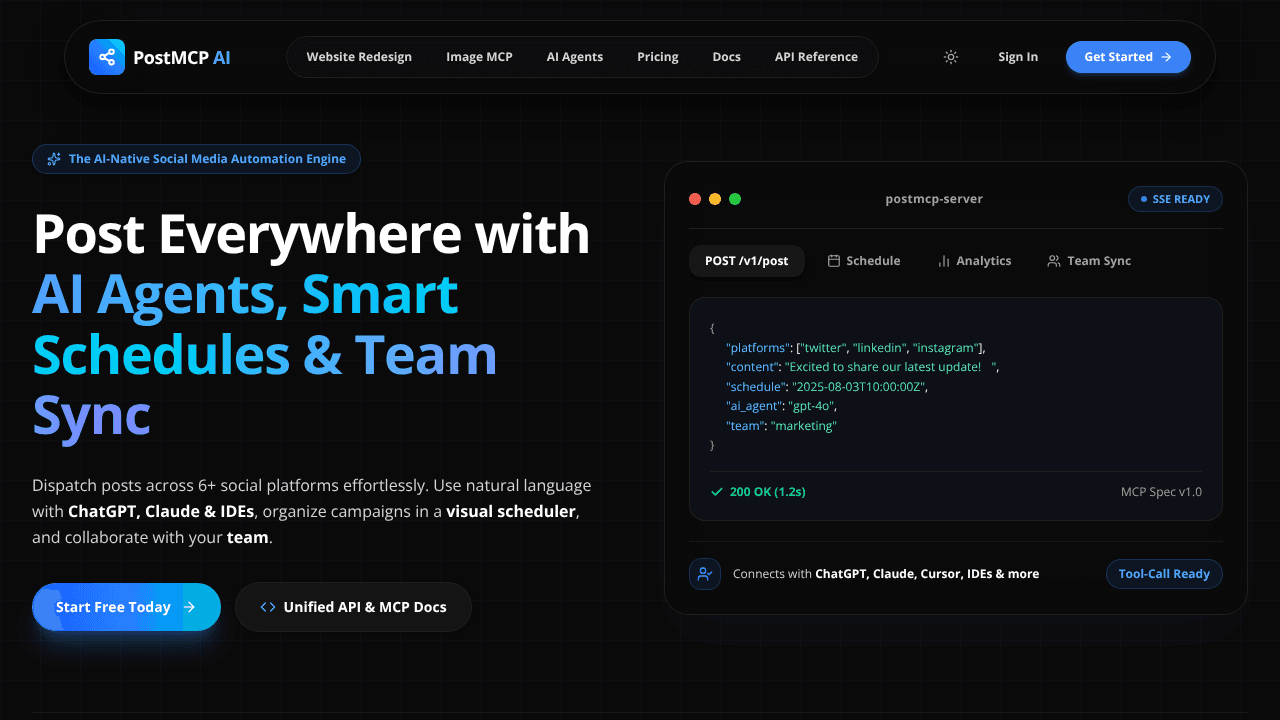Switch to the Analytics tab

tap(974, 261)
